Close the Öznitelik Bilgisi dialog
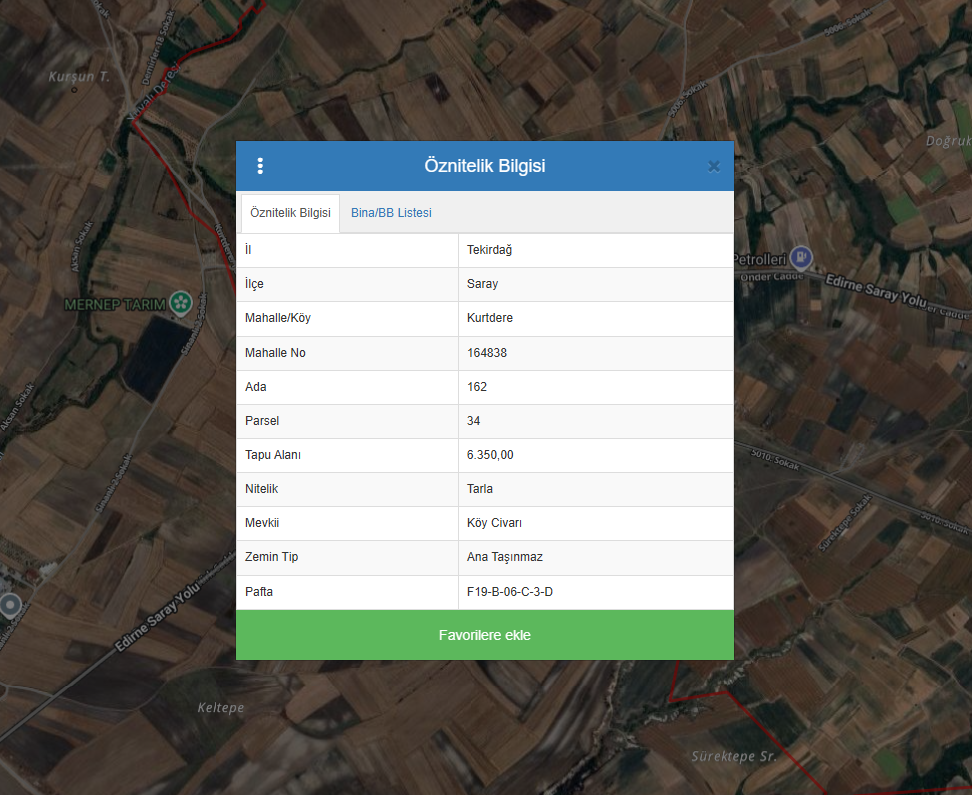Screen dimensions: 972x795 [713, 166]
